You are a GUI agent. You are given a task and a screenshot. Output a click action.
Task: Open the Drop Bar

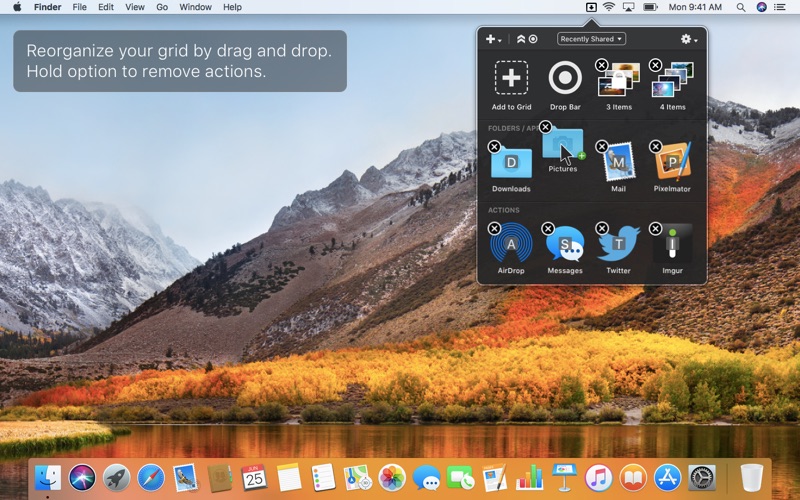pyautogui.click(x=565, y=79)
